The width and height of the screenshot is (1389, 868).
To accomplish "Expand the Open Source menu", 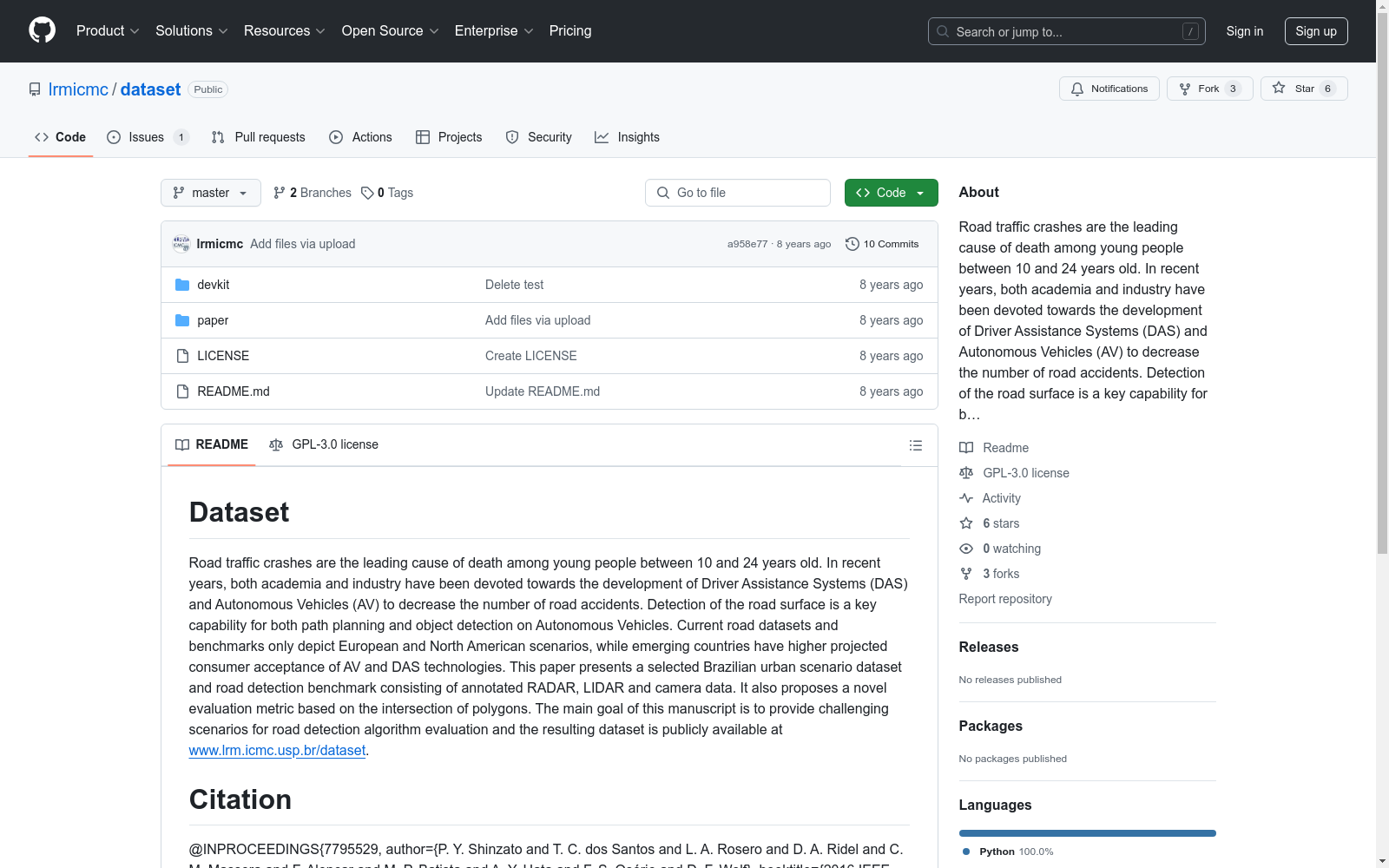I will coord(390,31).
